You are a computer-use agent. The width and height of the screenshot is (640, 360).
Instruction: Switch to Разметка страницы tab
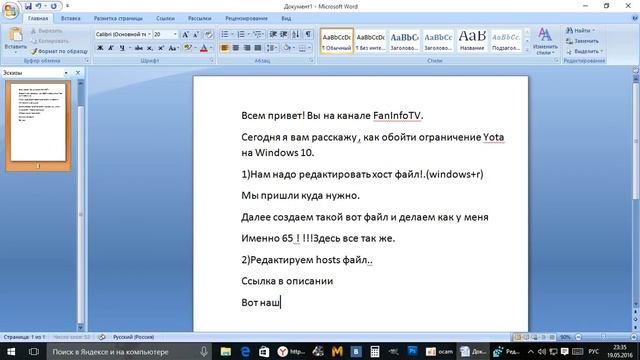point(118,18)
